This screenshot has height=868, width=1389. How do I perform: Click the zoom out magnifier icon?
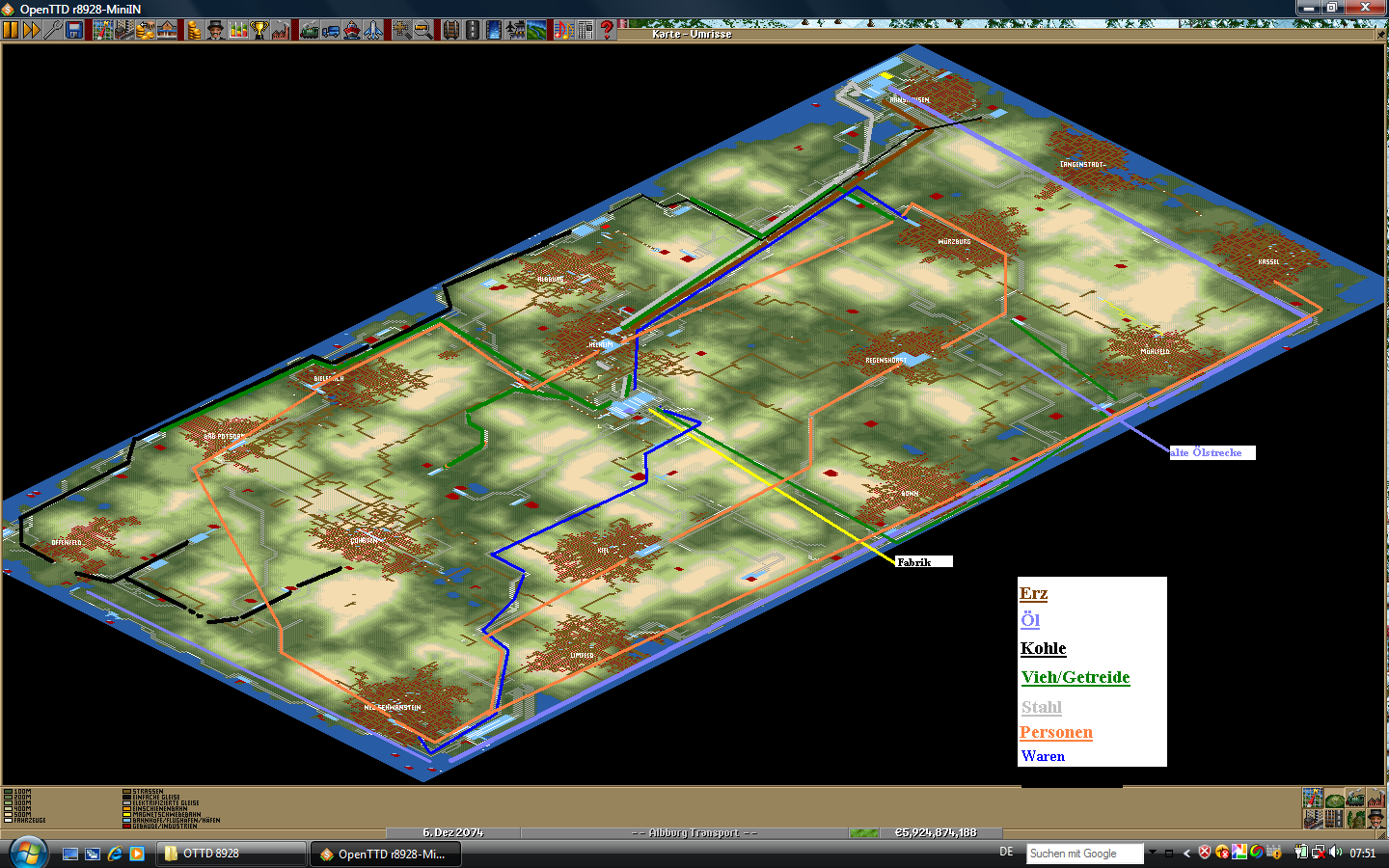(x=422, y=30)
